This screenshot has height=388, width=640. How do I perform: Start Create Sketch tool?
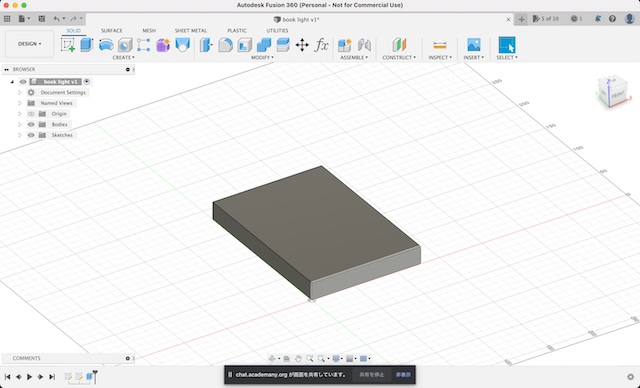(x=68, y=45)
